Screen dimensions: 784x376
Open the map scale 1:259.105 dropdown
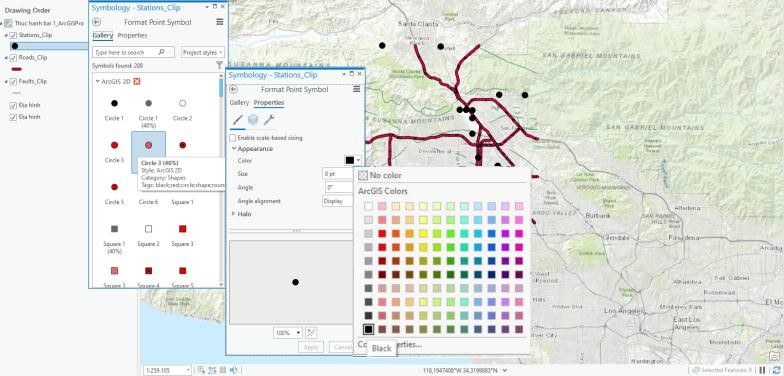coord(188,370)
